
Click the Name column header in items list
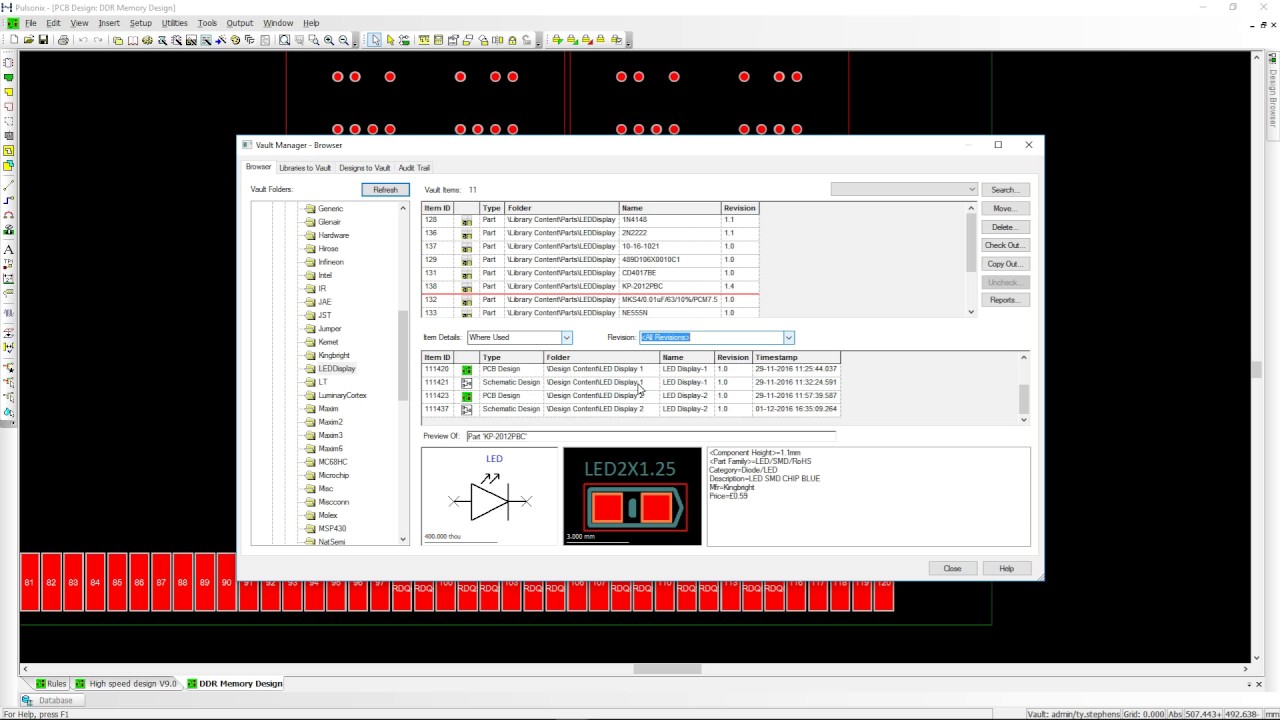point(670,208)
